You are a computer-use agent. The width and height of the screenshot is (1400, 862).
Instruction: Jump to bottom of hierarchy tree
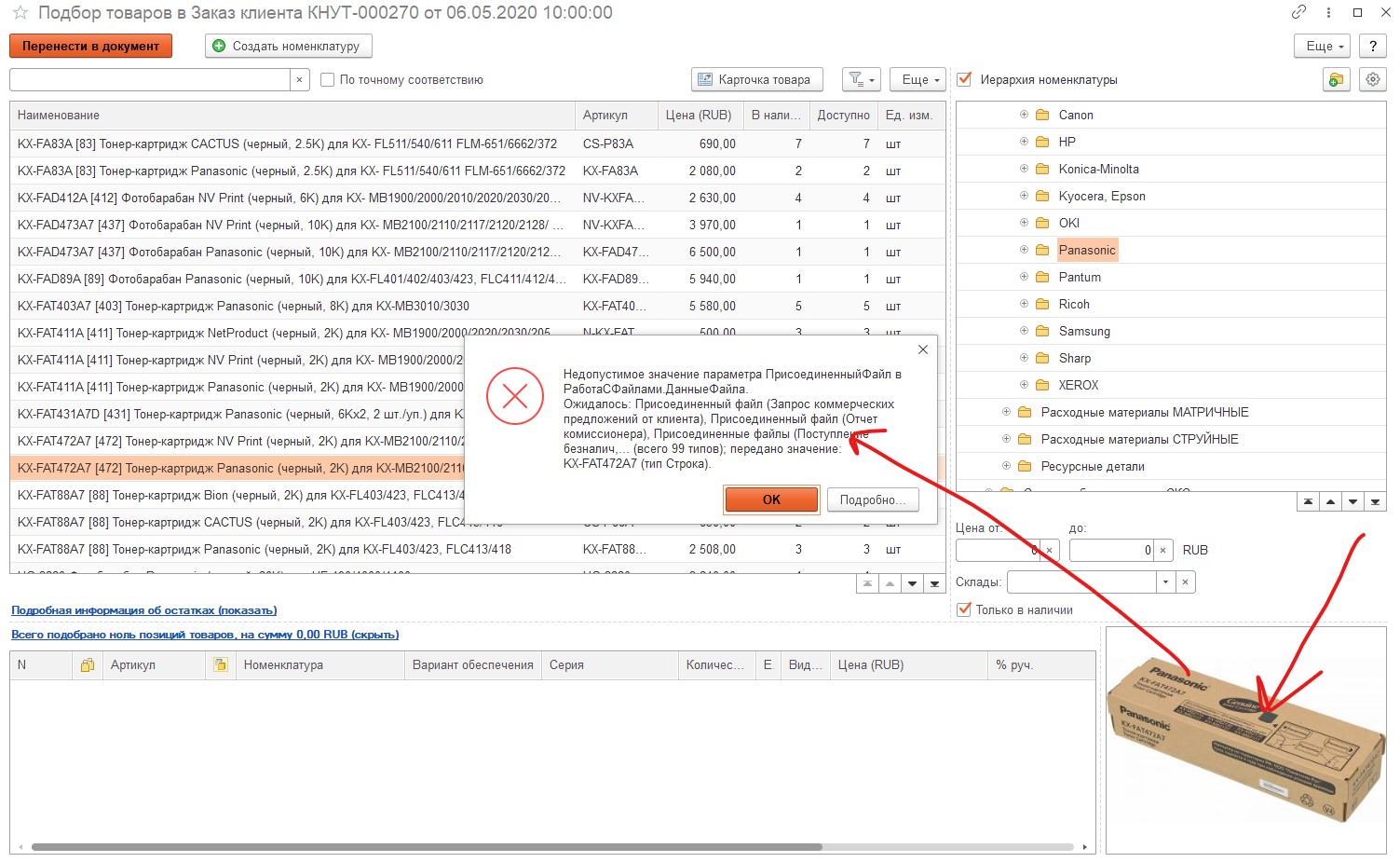pos(1375,502)
